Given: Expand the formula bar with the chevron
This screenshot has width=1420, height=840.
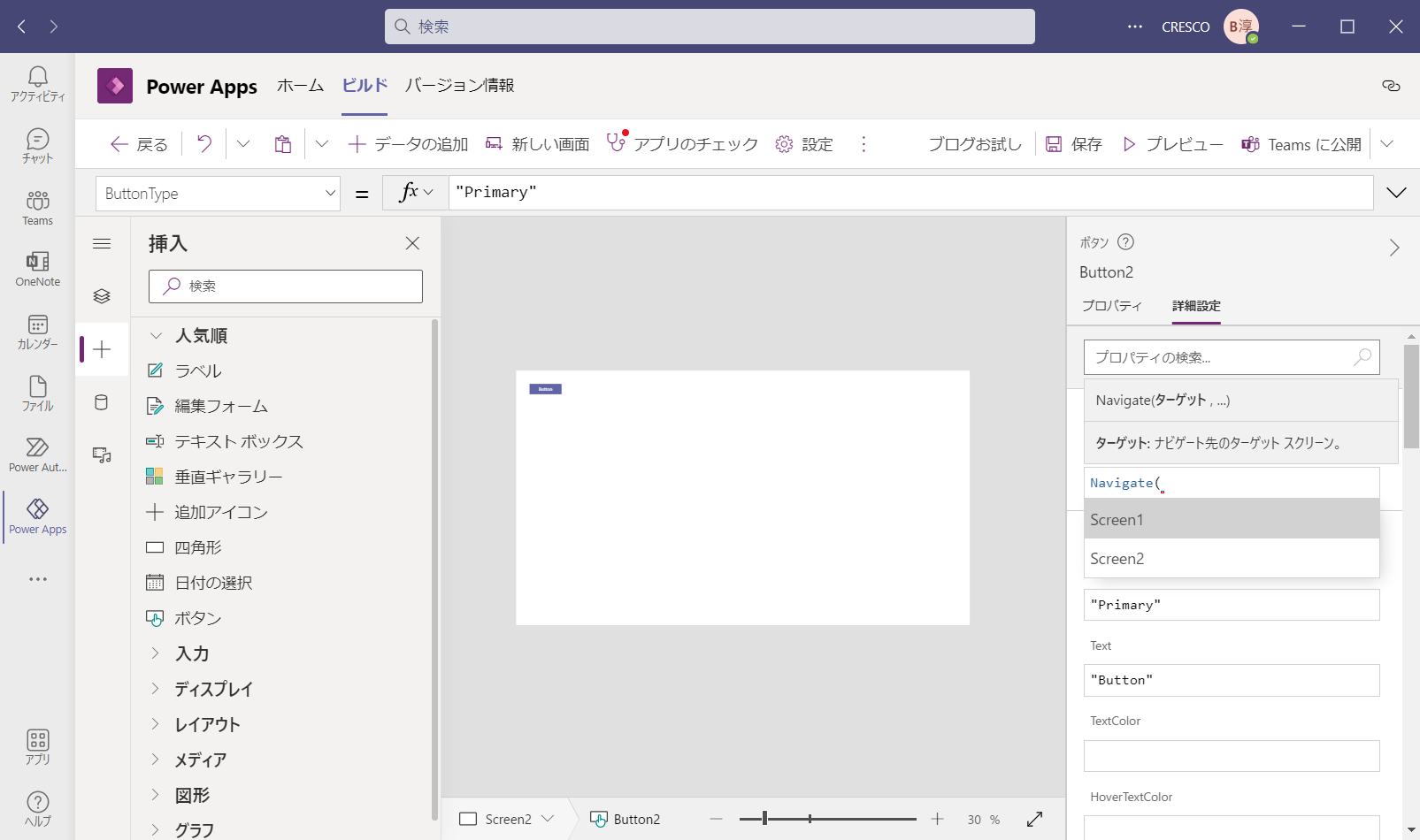Looking at the screenshot, I should click(1396, 193).
